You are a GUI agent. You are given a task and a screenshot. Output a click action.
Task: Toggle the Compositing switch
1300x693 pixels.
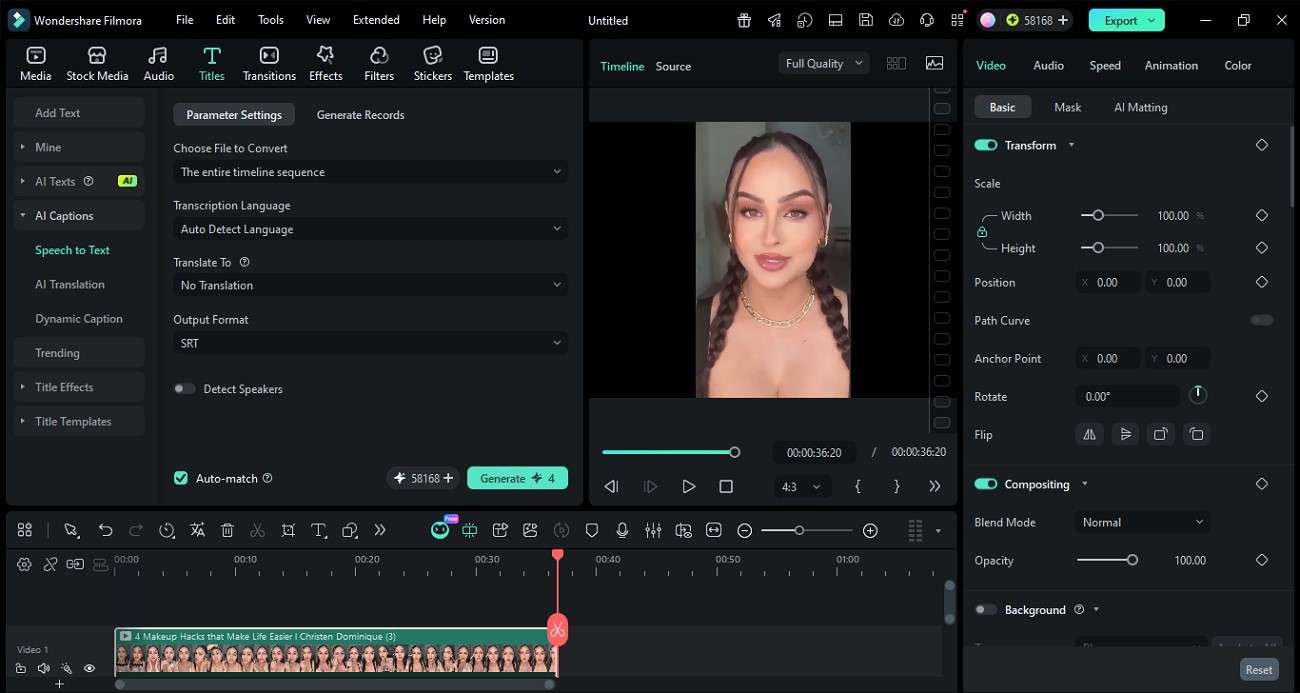coord(986,484)
